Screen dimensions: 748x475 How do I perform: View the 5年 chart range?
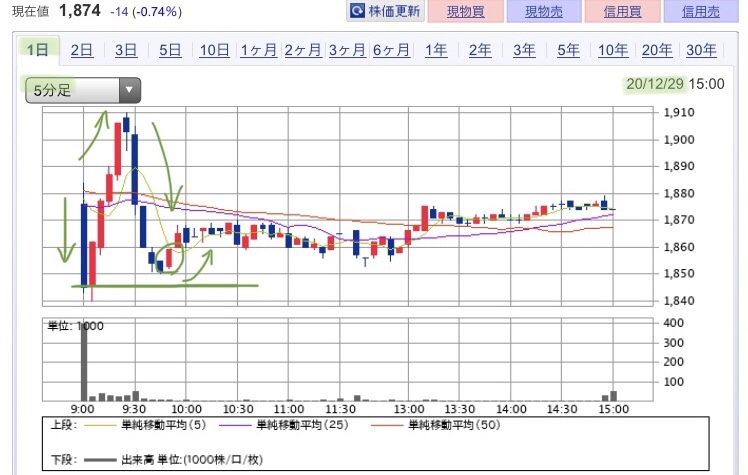click(568, 50)
